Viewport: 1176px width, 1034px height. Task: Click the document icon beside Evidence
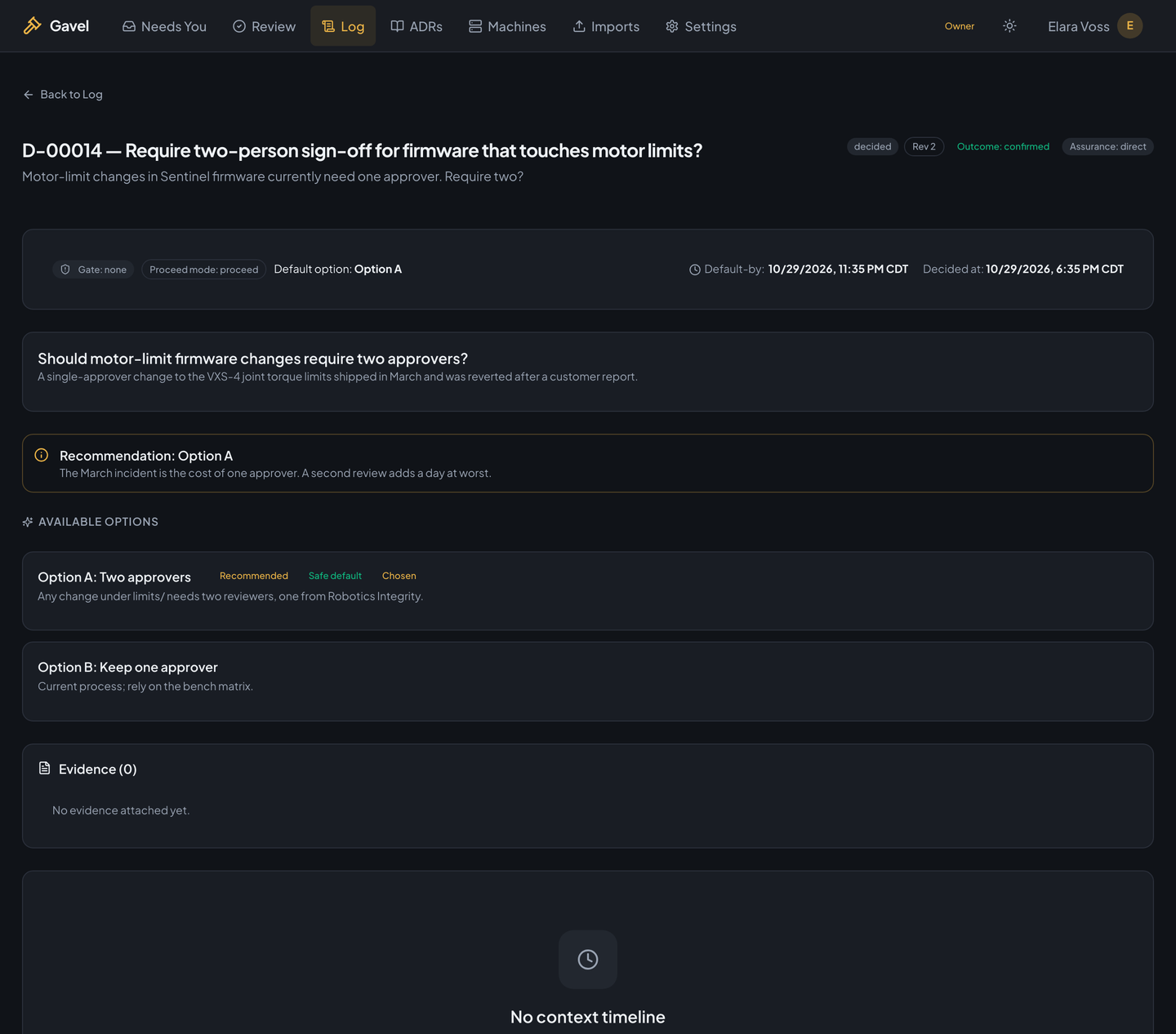point(45,769)
